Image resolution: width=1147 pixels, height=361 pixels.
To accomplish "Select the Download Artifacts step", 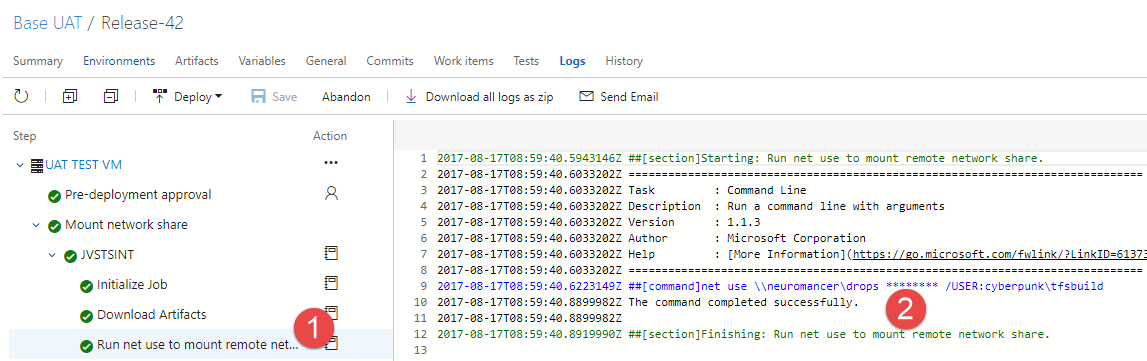I will pyautogui.click(x=151, y=315).
